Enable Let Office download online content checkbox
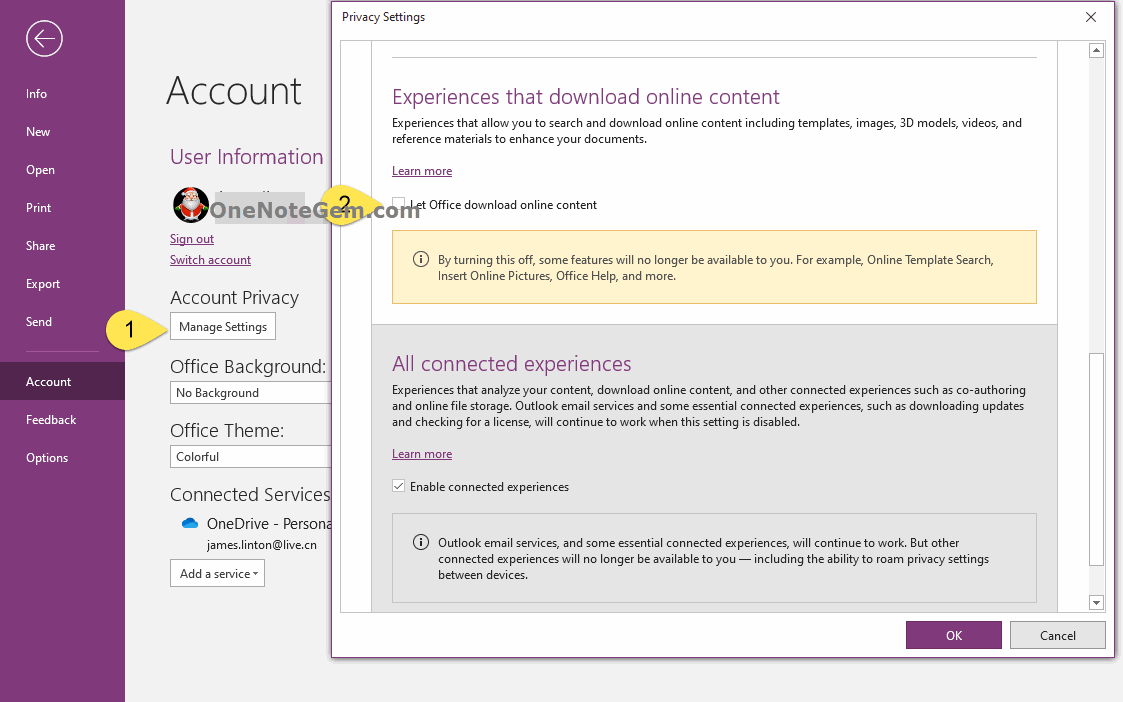 pyautogui.click(x=399, y=203)
